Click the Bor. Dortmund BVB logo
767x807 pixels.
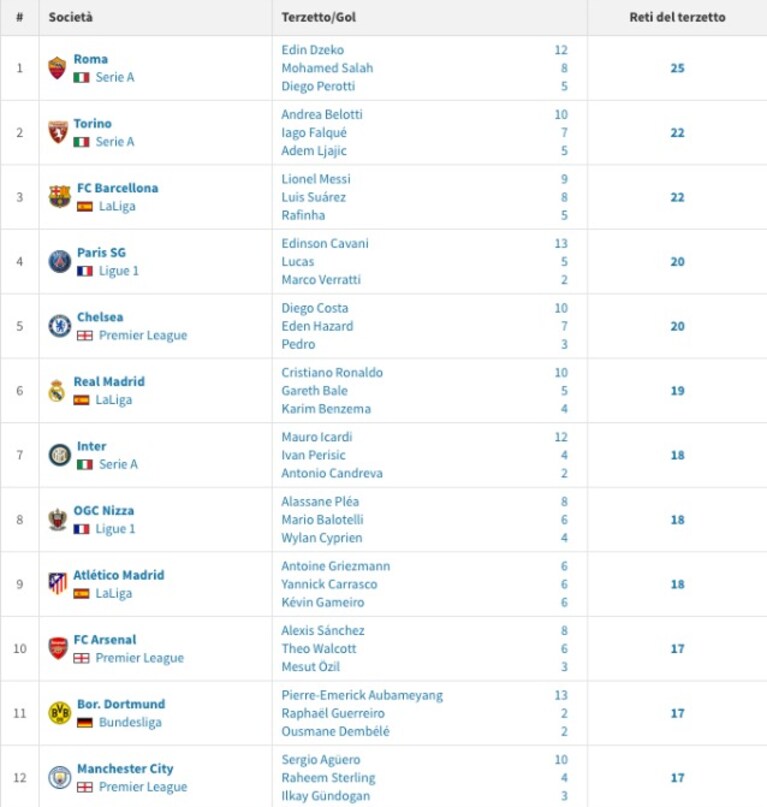[x=60, y=713]
